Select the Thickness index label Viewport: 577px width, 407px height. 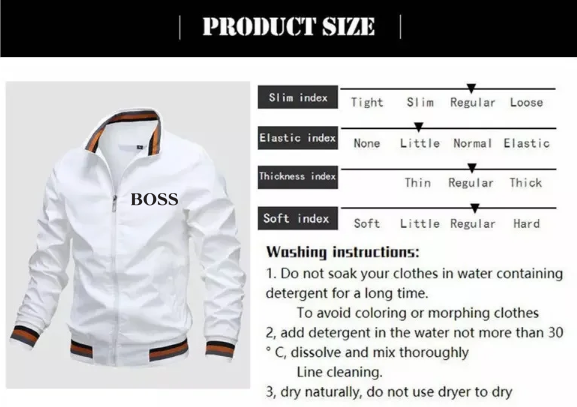point(298,177)
